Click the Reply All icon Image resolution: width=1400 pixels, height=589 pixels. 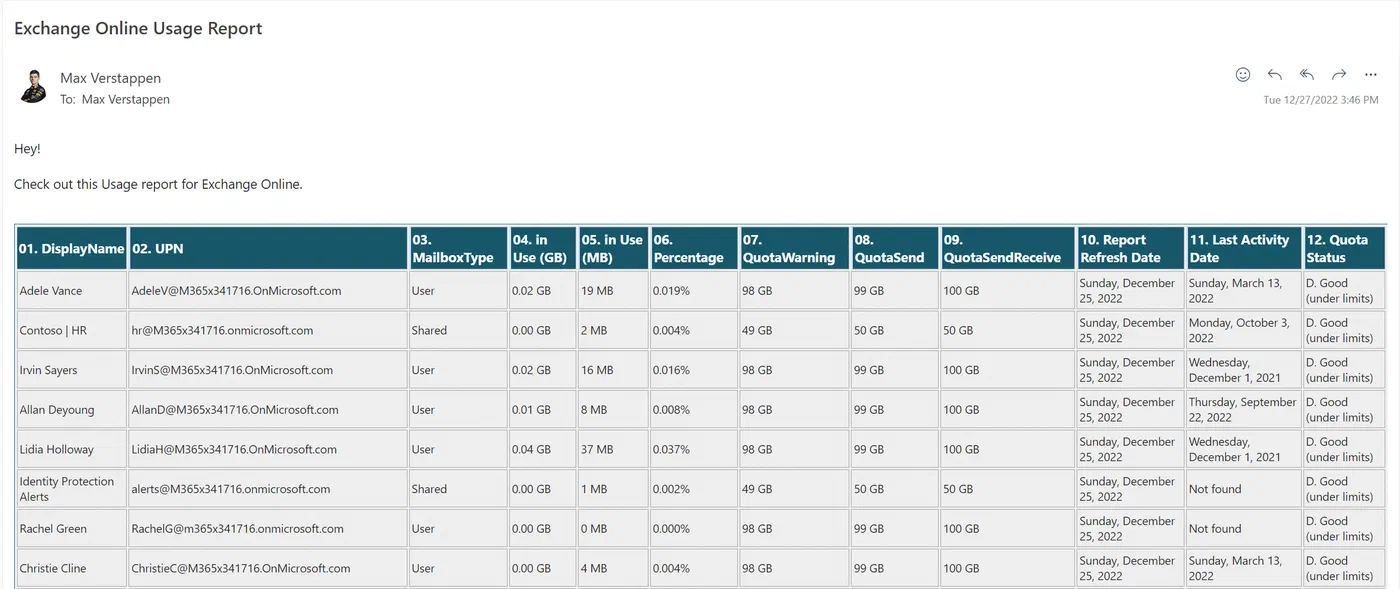[x=1307, y=75]
